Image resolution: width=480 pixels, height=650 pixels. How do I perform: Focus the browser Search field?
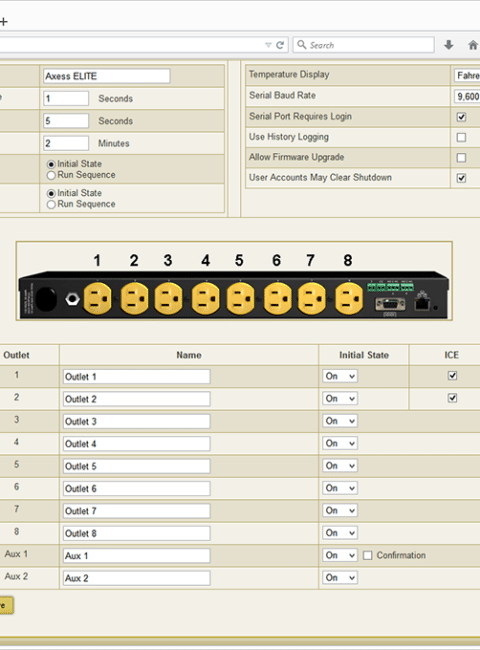364,45
